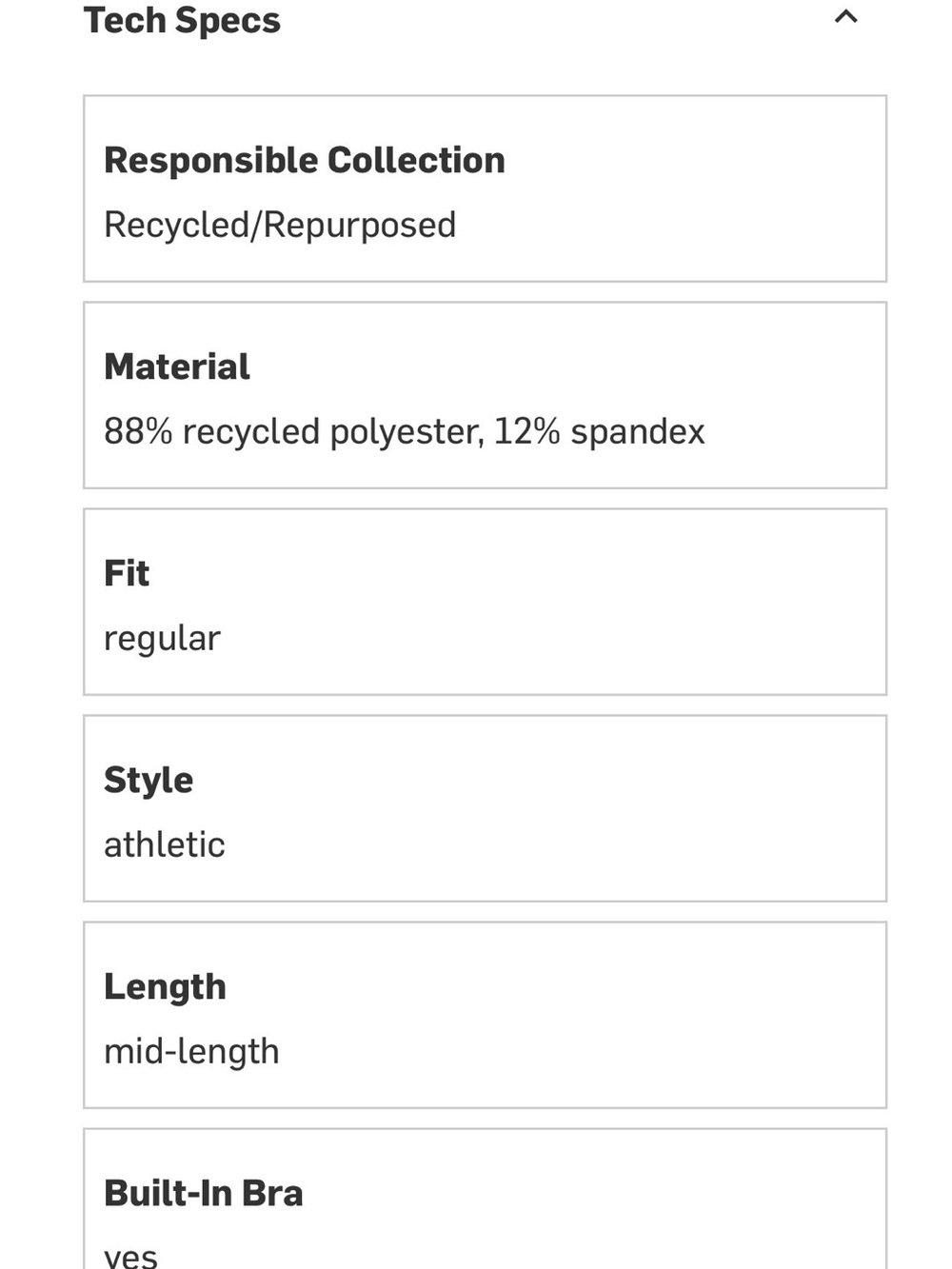952x1269 pixels.
Task: Click the Recycled/Repurposed value text
Action: [x=280, y=226]
